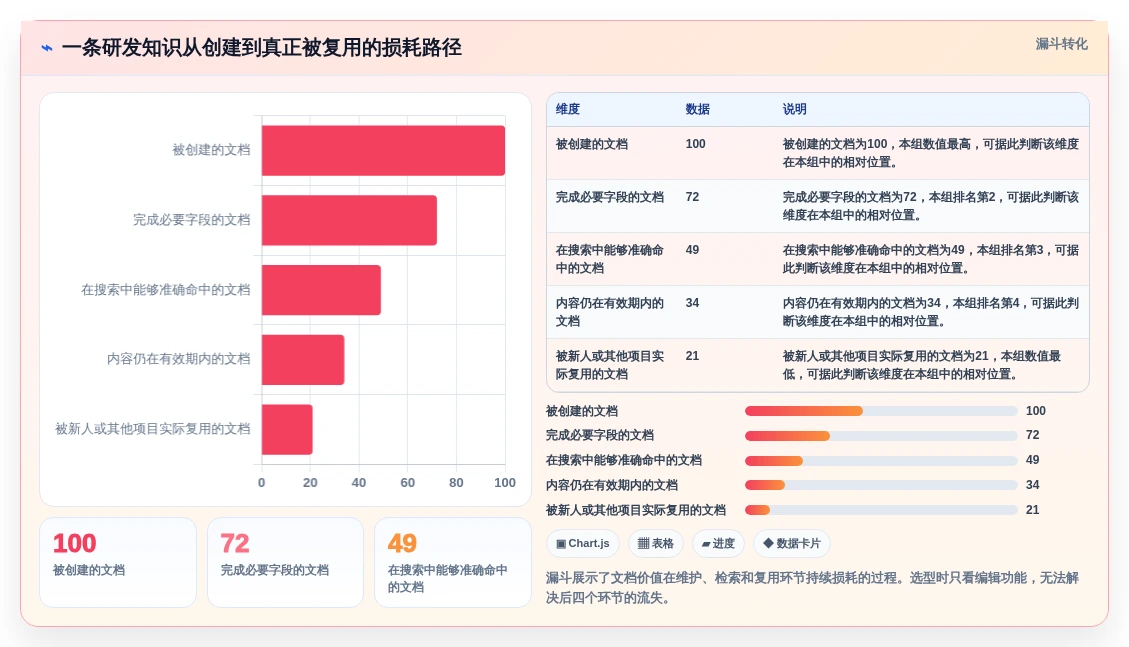Click the 维度 column header
This screenshot has height=647, width=1129.
567,109
